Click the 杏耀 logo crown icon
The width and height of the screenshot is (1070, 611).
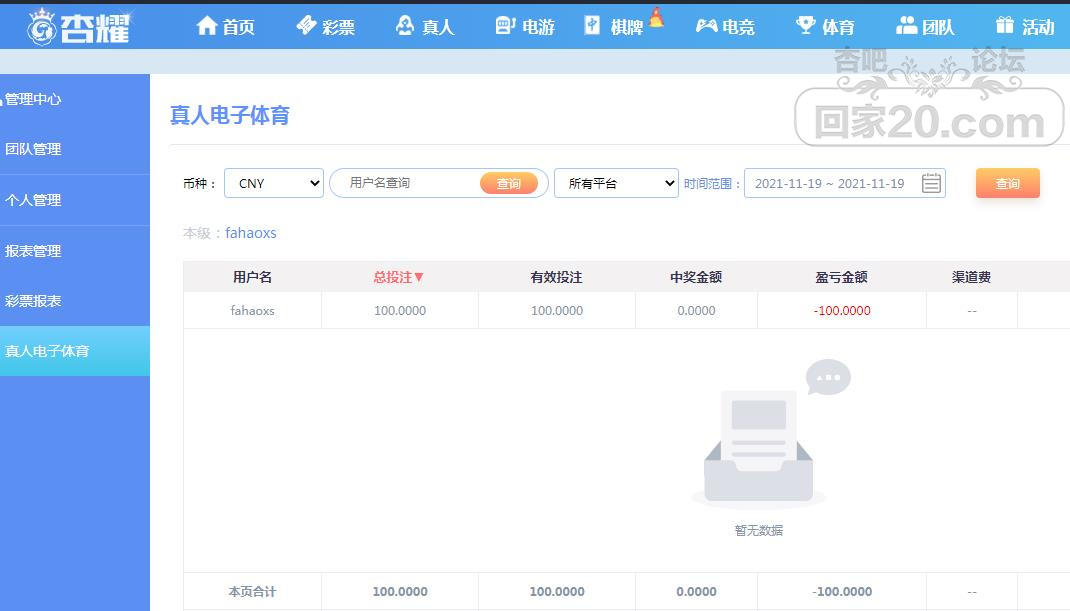point(42,27)
